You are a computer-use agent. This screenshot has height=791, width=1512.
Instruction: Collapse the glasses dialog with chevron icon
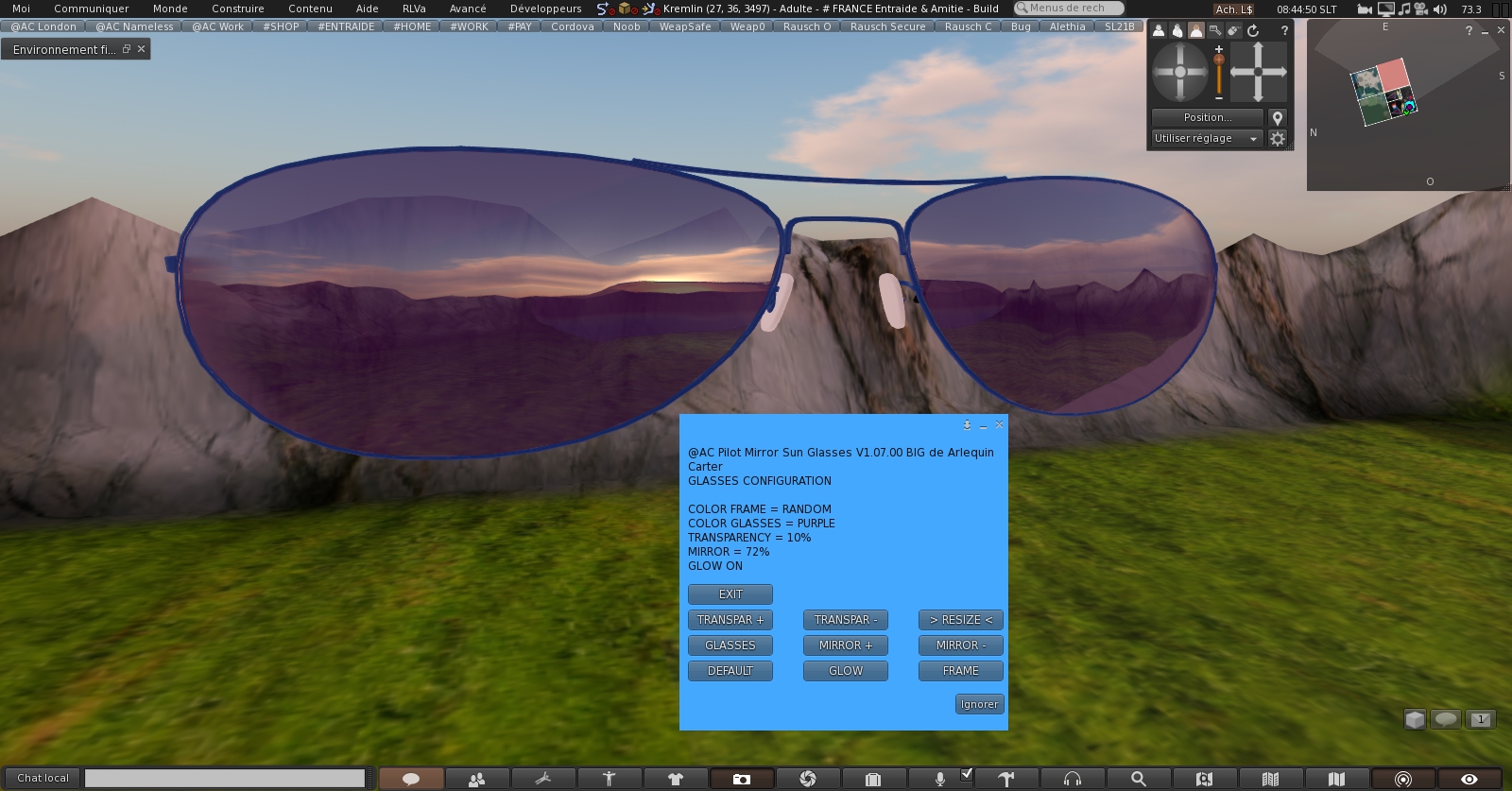pyautogui.click(x=967, y=425)
